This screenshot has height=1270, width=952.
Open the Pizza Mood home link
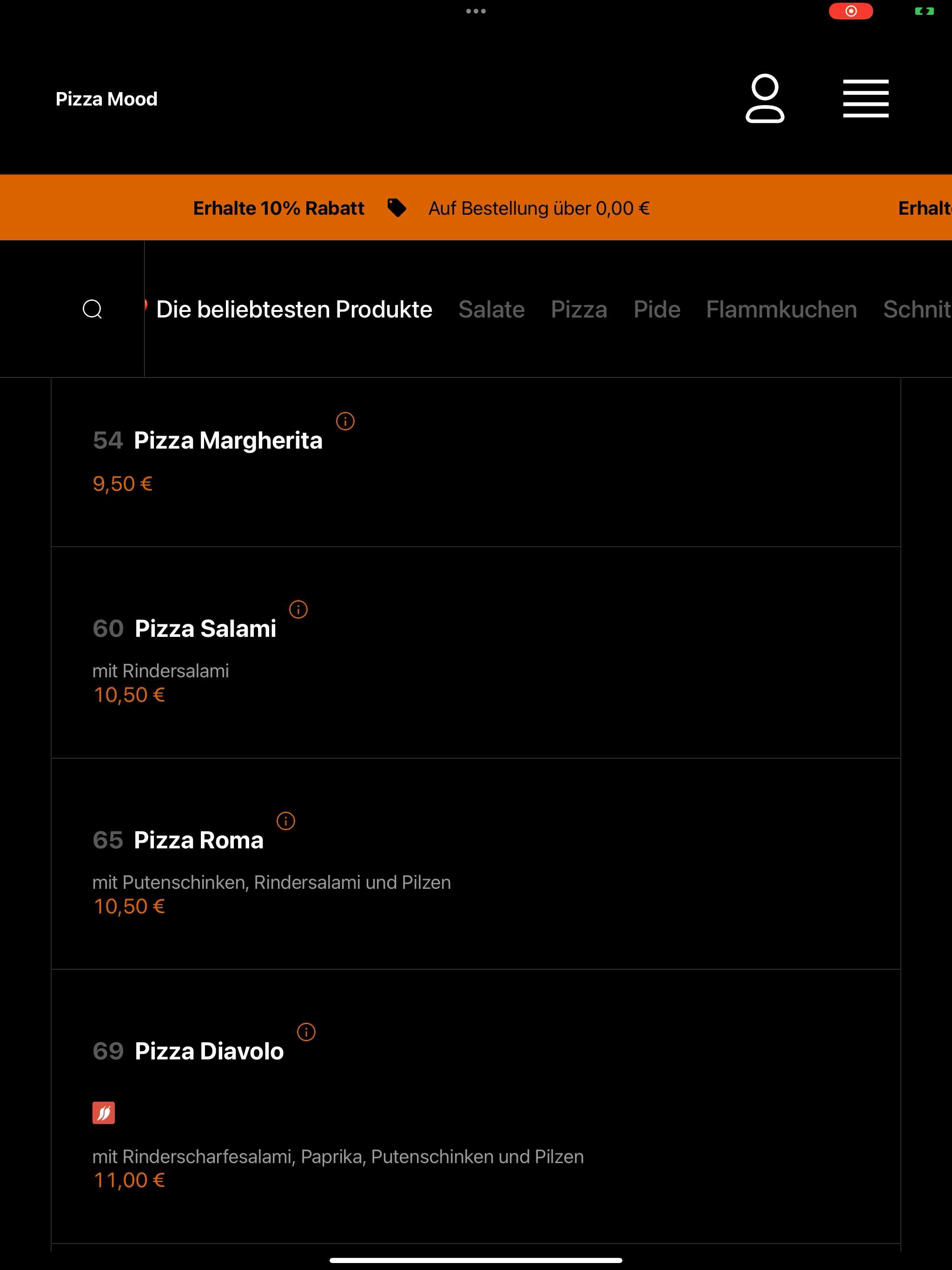point(107,99)
